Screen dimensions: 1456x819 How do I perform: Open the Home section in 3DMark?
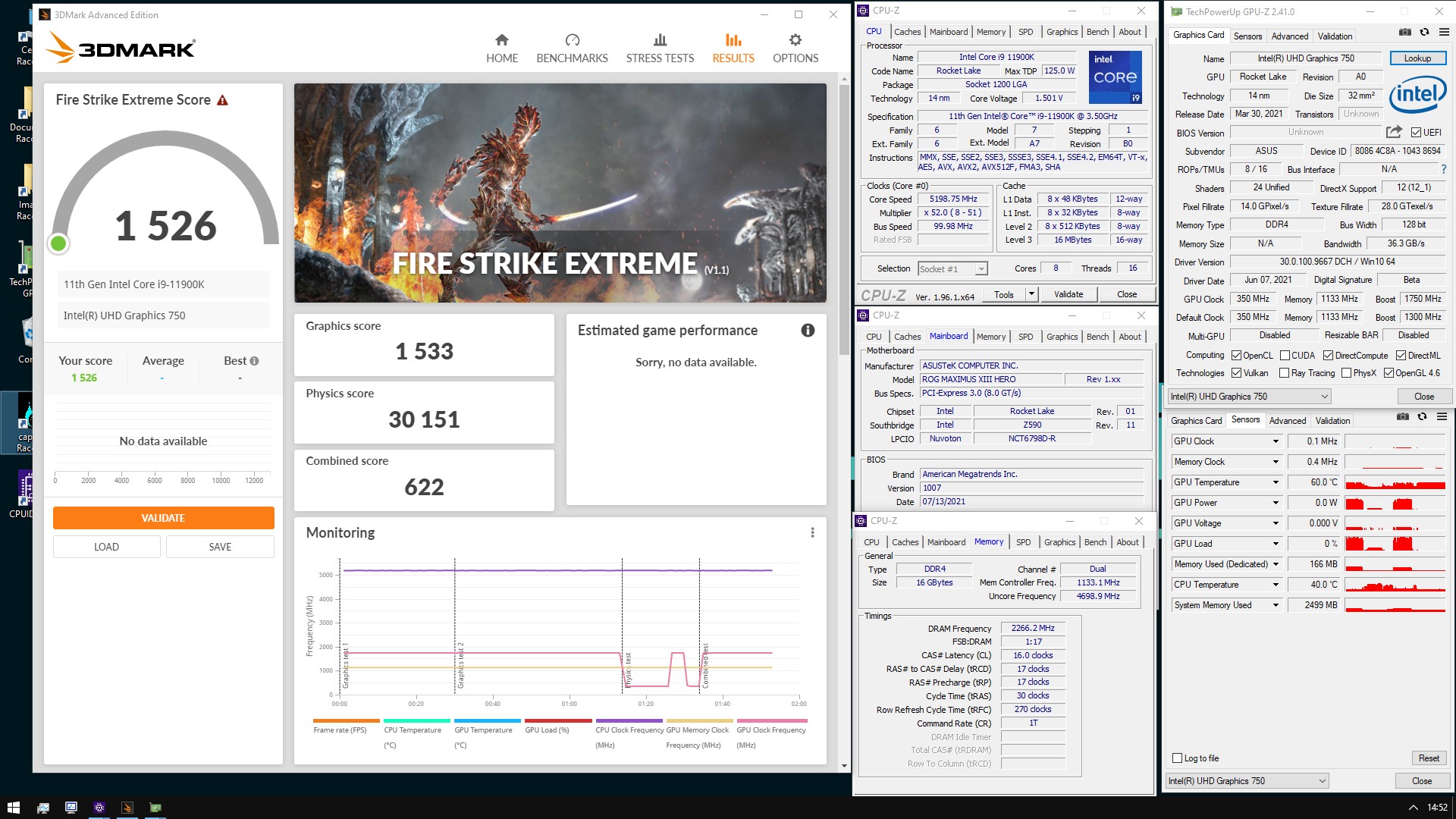pyautogui.click(x=502, y=49)
